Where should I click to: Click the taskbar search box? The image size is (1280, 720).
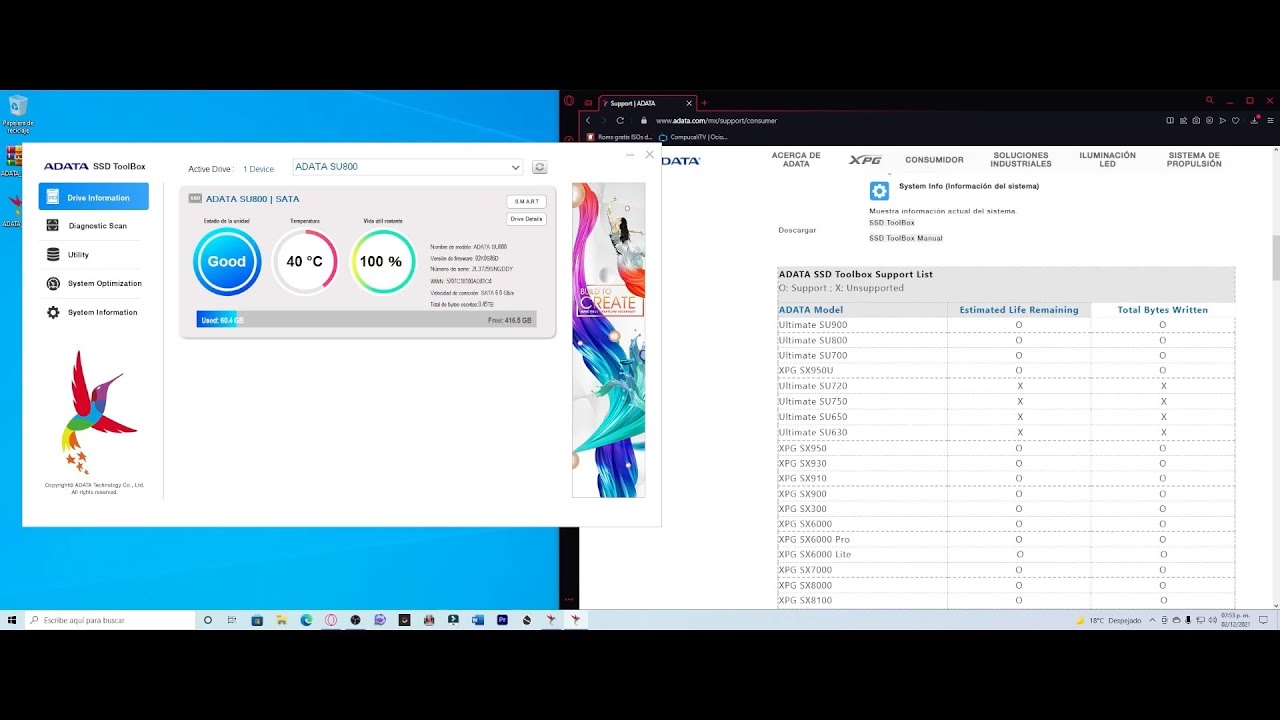point(110,620)
